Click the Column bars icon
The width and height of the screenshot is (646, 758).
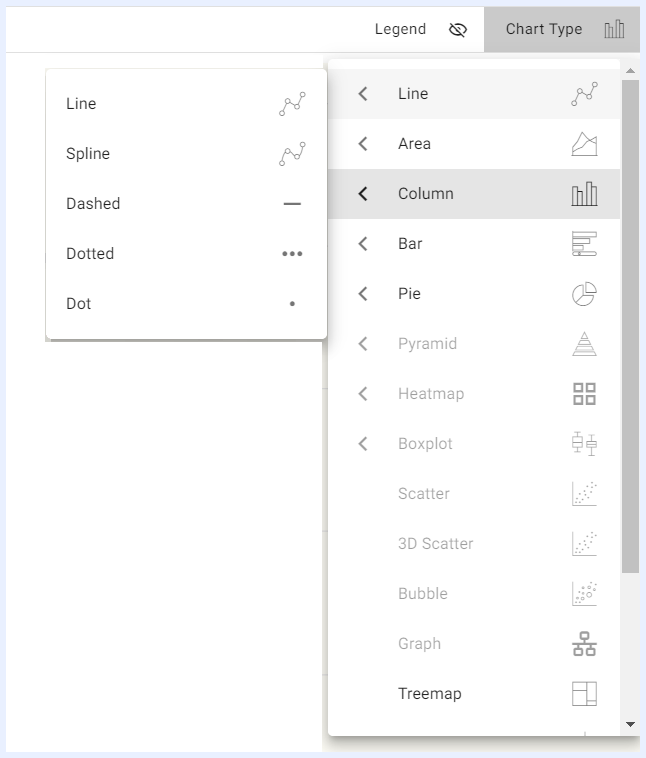pyautogui.click(x=584, y=194)
